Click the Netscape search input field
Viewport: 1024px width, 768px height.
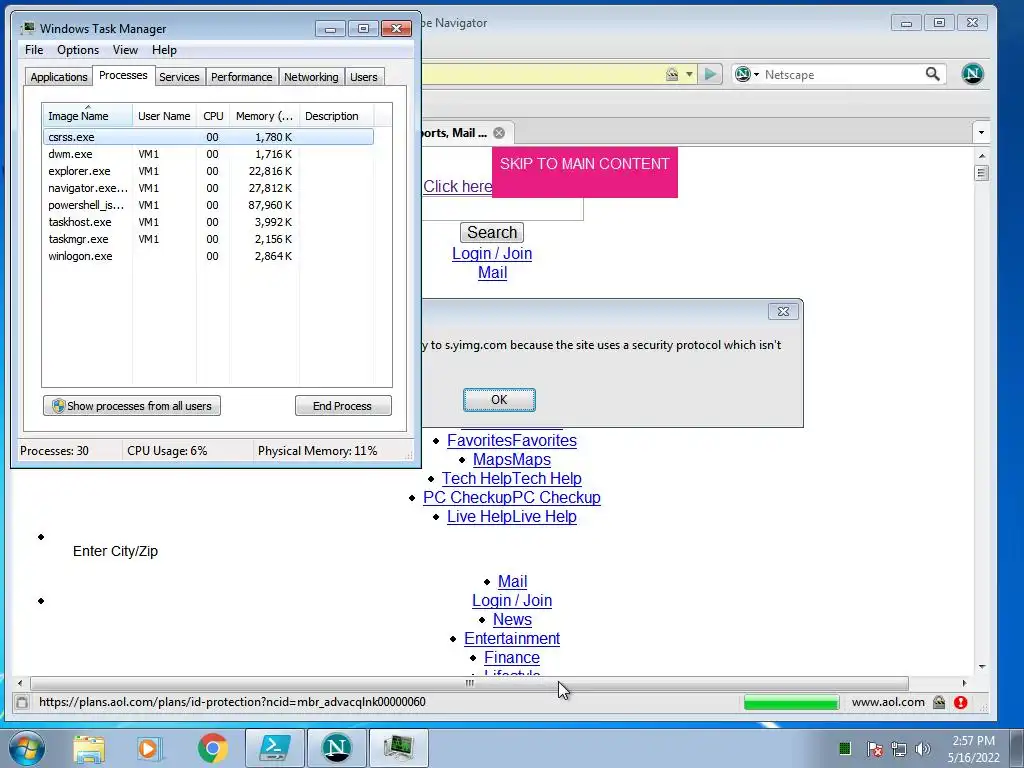point(841,74)
